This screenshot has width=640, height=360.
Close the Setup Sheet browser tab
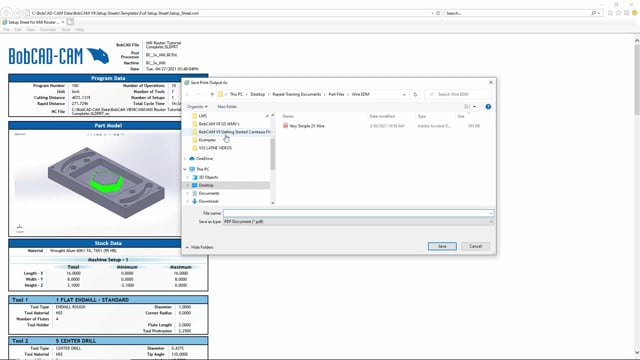63,22
